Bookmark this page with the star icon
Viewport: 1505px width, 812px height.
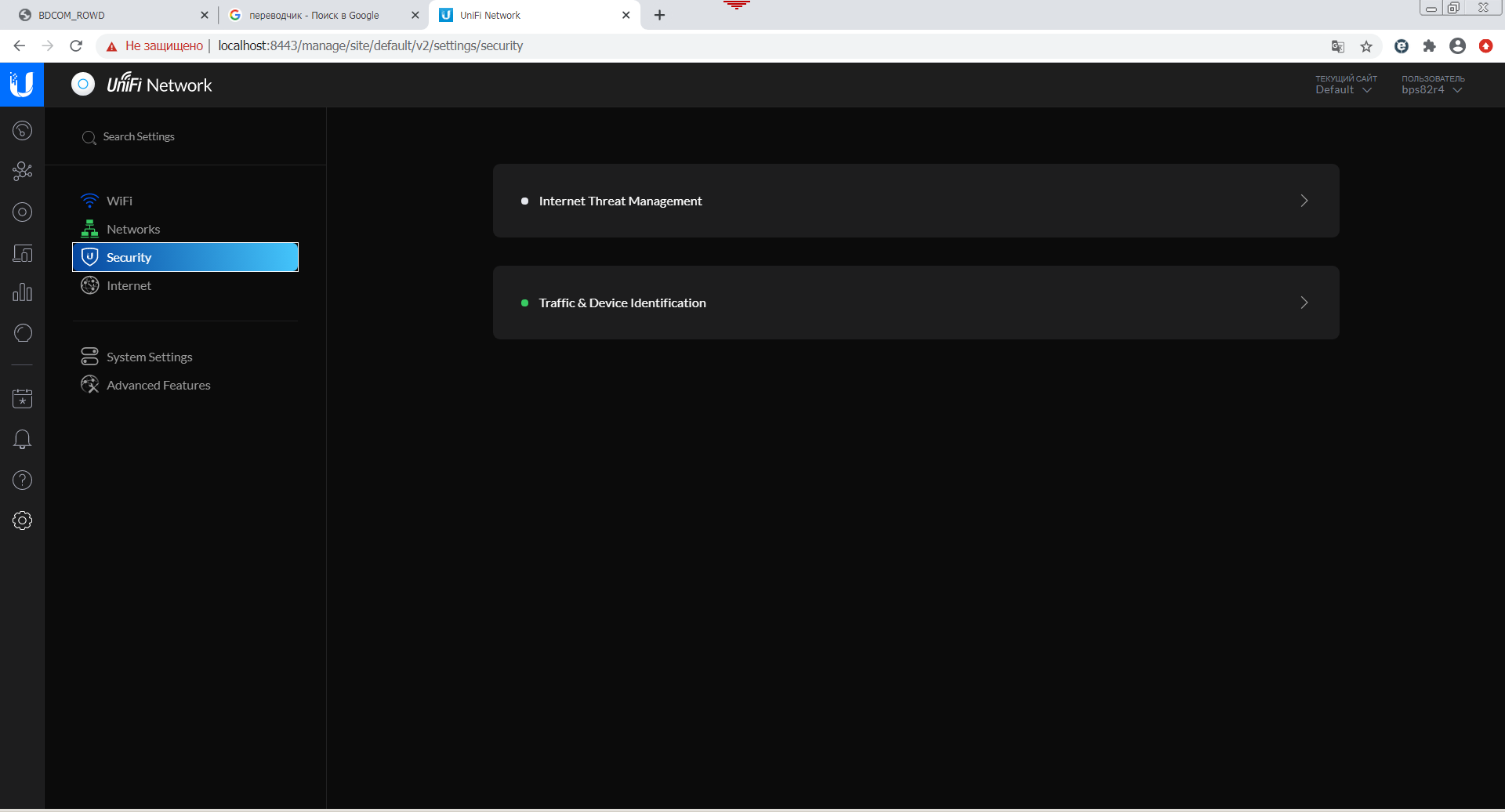pos(1366,47)
